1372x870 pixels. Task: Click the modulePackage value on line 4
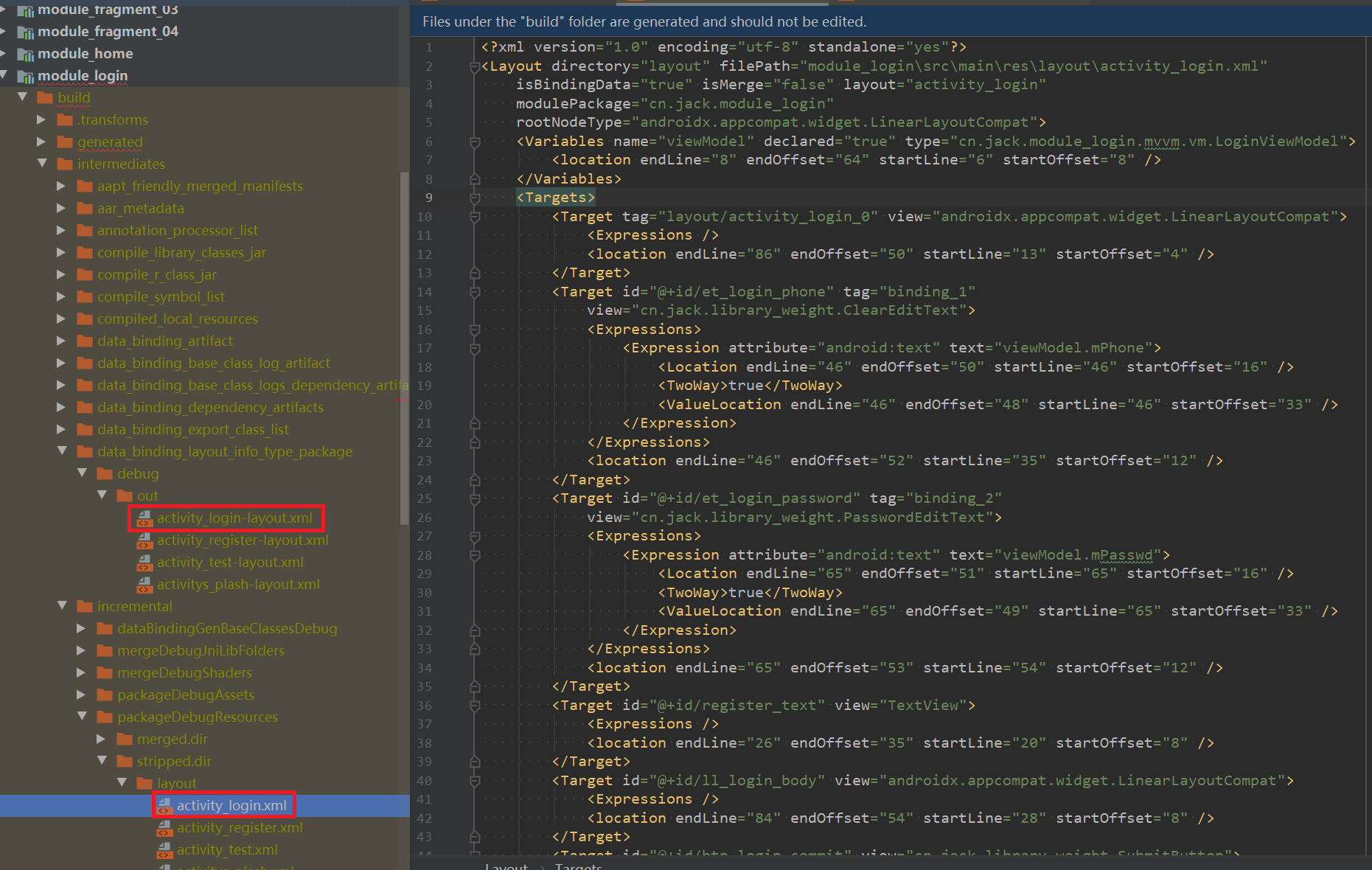point(737,104)
